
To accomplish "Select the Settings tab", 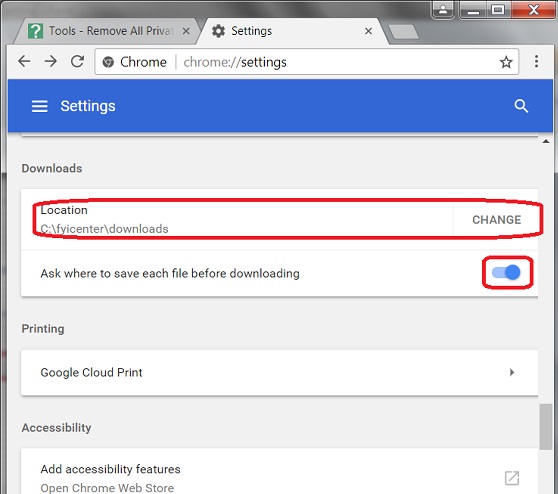I will pos(292,31).
